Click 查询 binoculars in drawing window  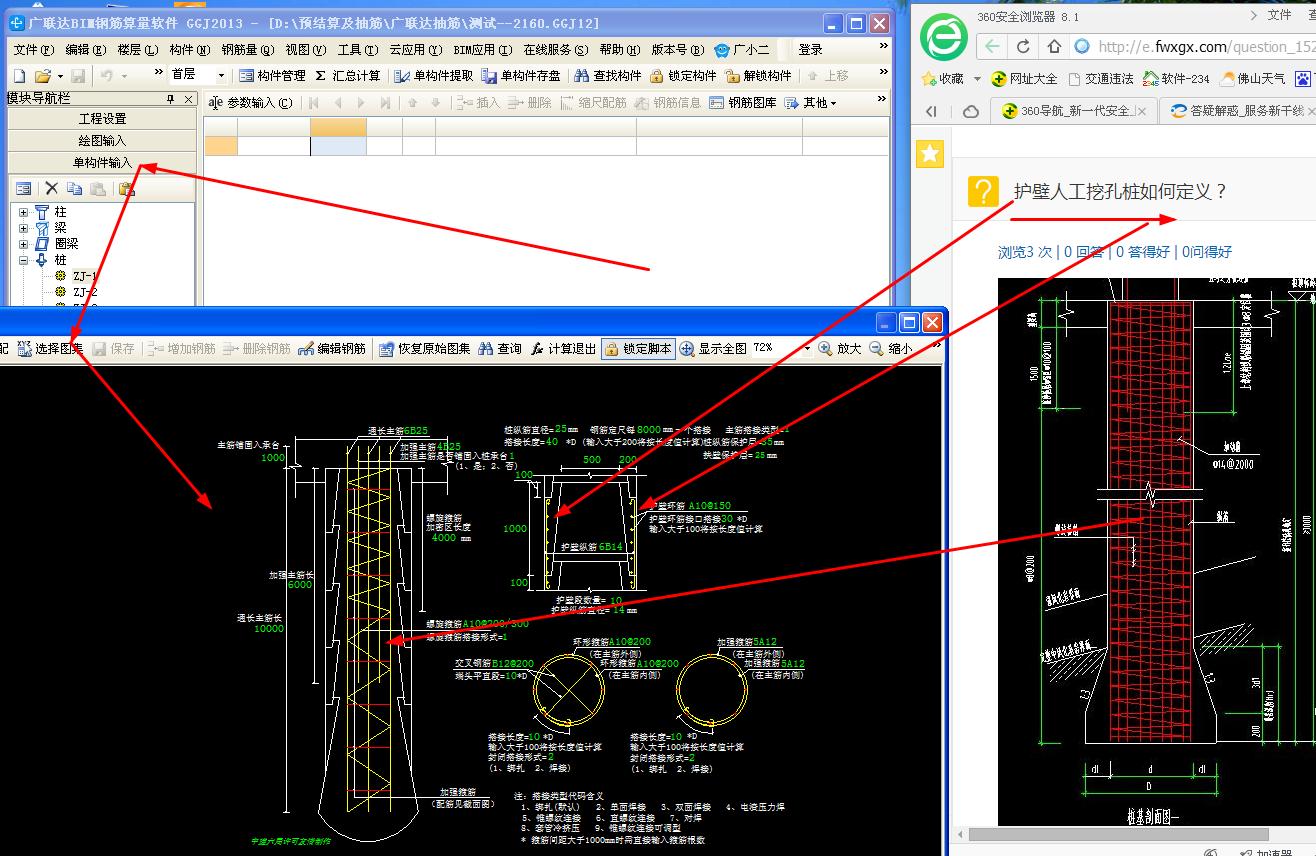pyautogui.click(x=500, y=349)
